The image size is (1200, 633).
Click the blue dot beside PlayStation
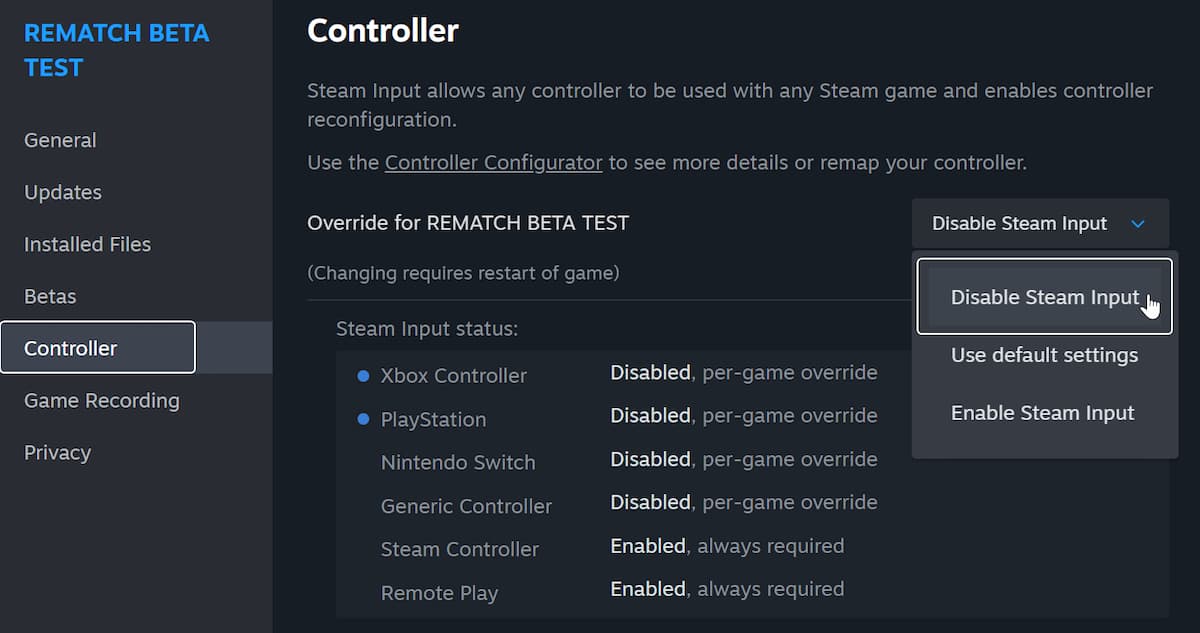coord(364,419)
